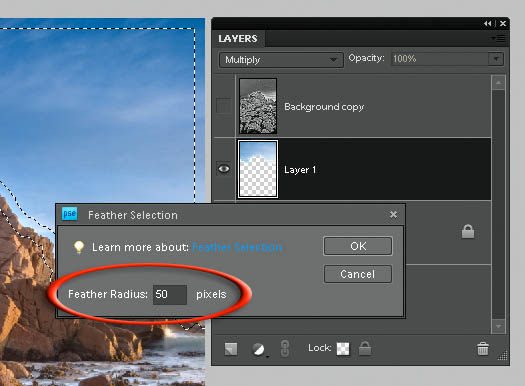Click the Layers panel resize grip

point(503,355)
